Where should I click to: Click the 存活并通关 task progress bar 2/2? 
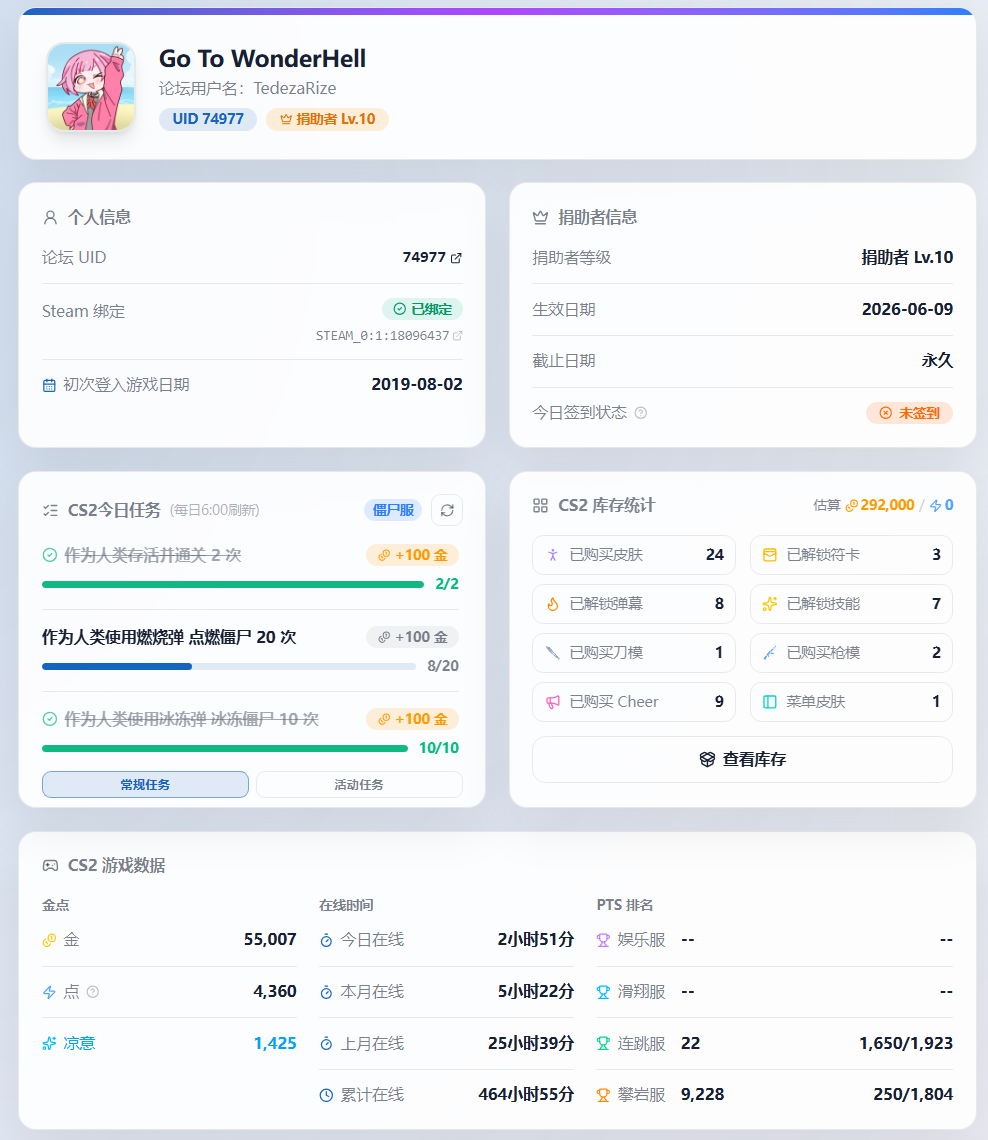pos(233,585)
